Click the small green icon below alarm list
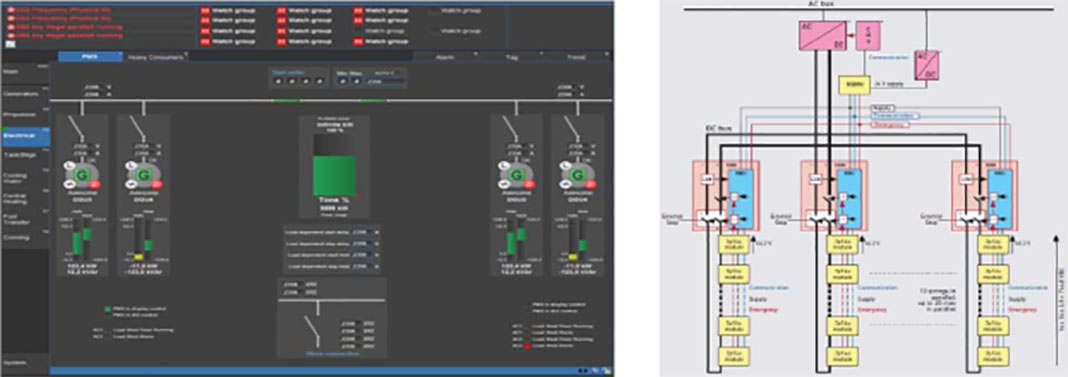 pyautogui.click(x=10, y=44)
